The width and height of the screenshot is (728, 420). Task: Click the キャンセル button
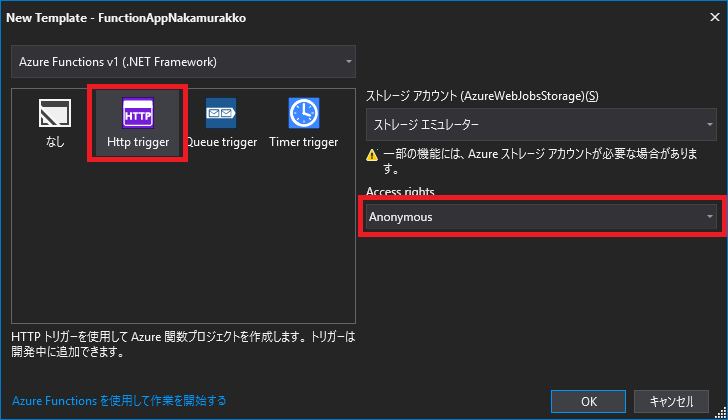coord(671,401)
